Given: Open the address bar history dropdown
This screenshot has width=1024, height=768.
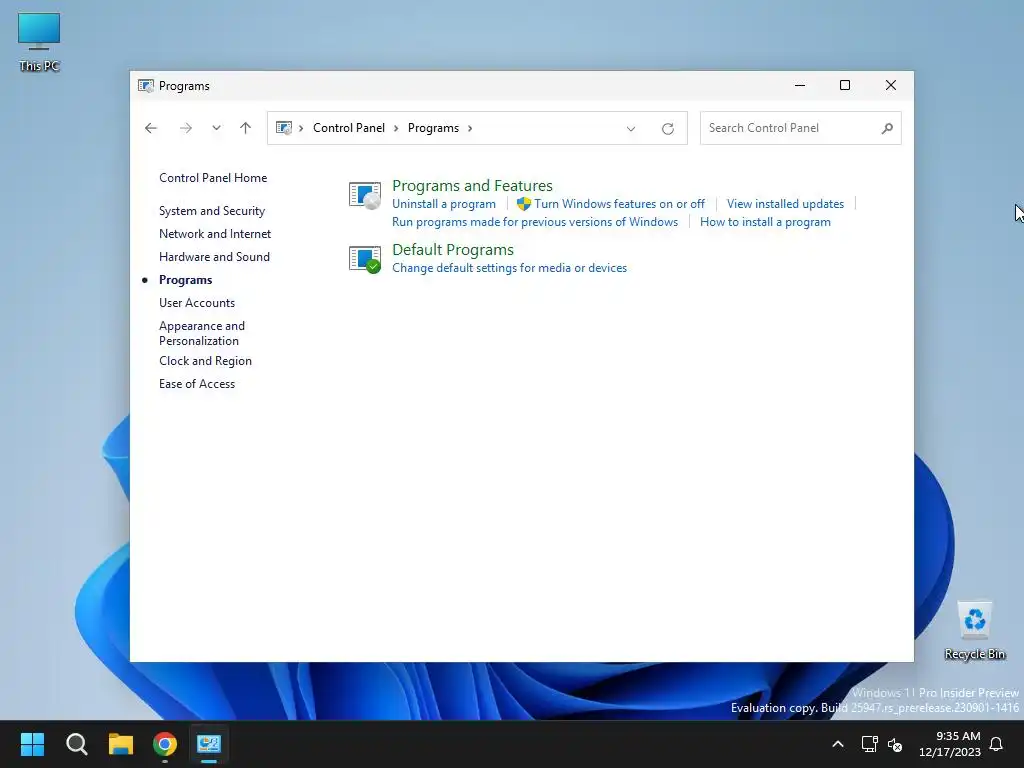Looking at the screenshot, I should (631, 129).
